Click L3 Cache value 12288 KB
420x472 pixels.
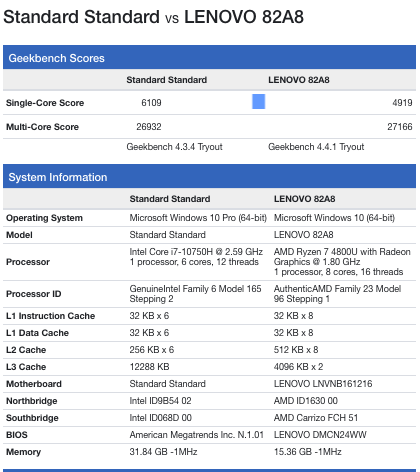[149, 367]
